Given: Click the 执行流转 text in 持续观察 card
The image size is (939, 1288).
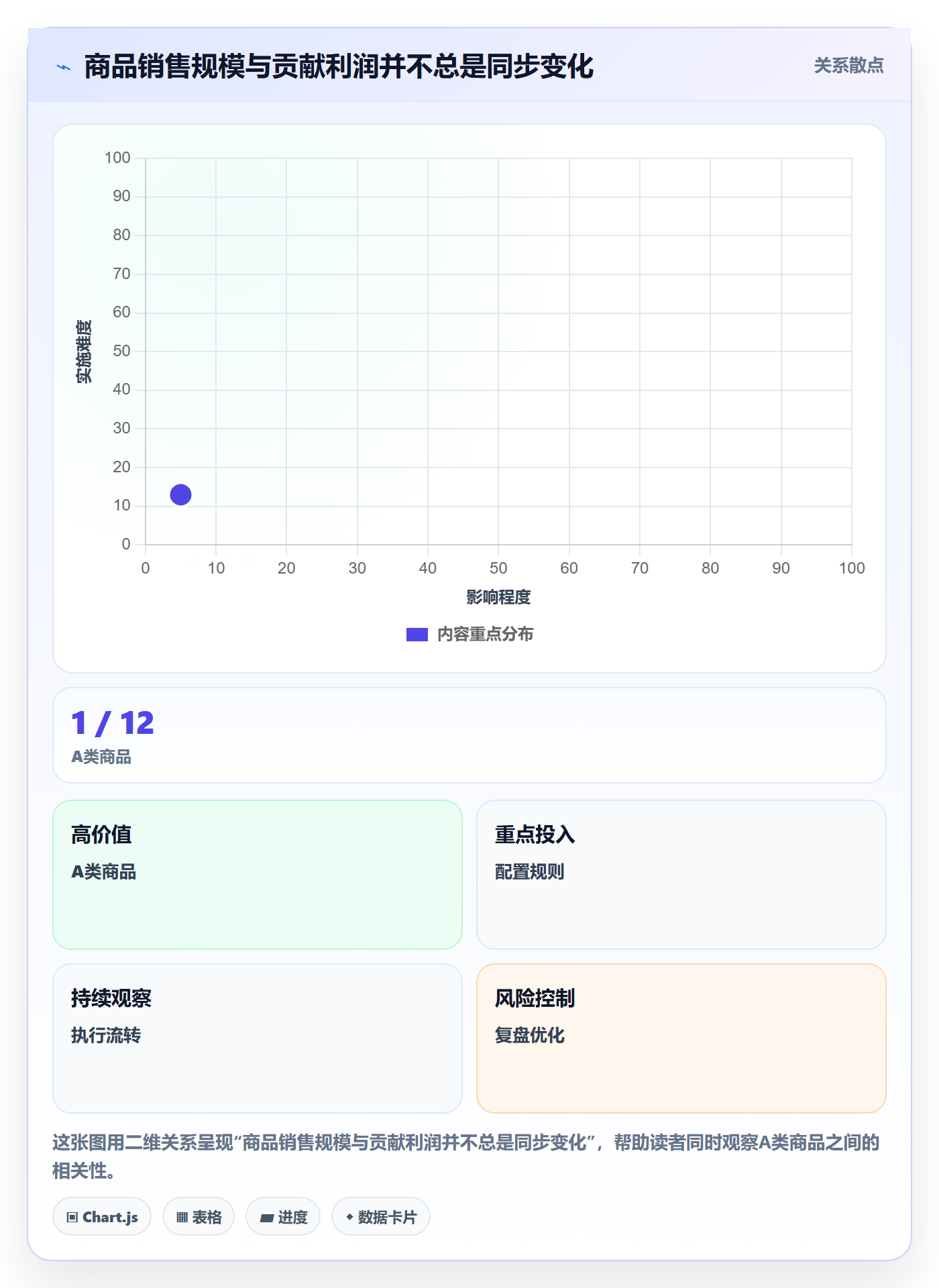Looking at the screenshot, I should click(x=106, y=1035).
